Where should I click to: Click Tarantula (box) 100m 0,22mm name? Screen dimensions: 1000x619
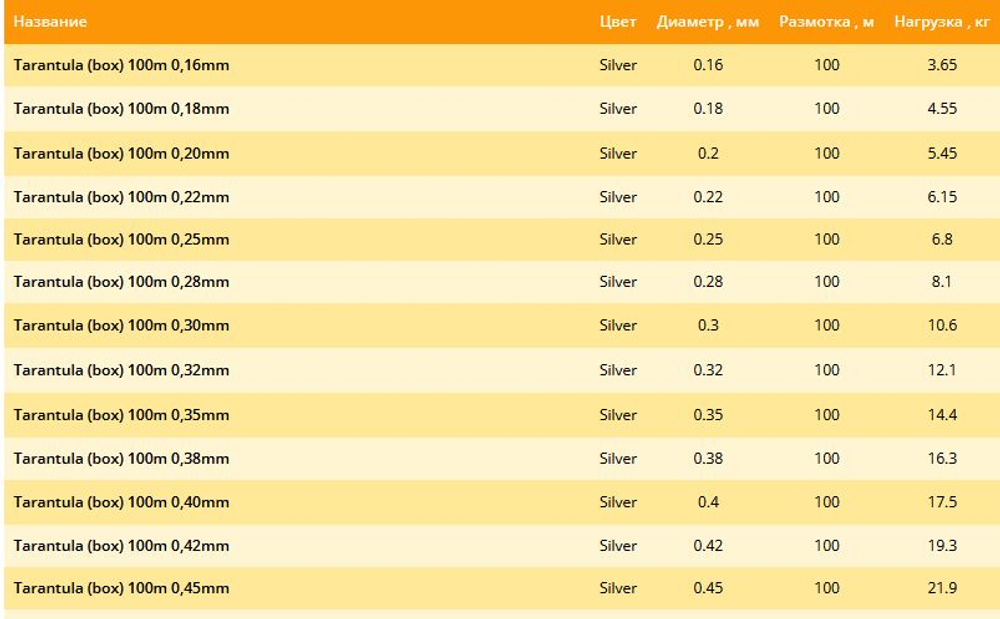[121, 197]
